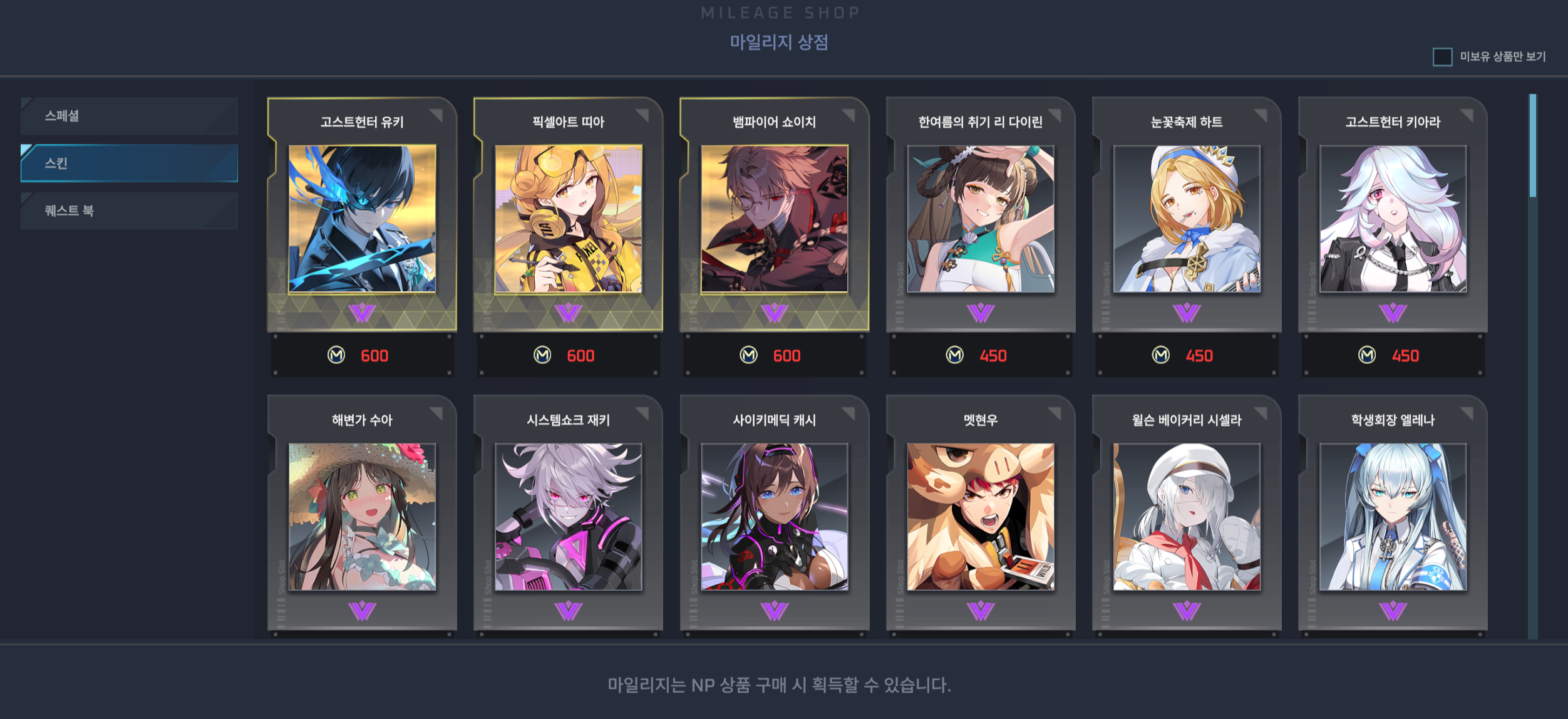1568x719 pixels.
Task: Click the purple V emblem under 시스템쇼크 재키
Action: coord(568,611)
